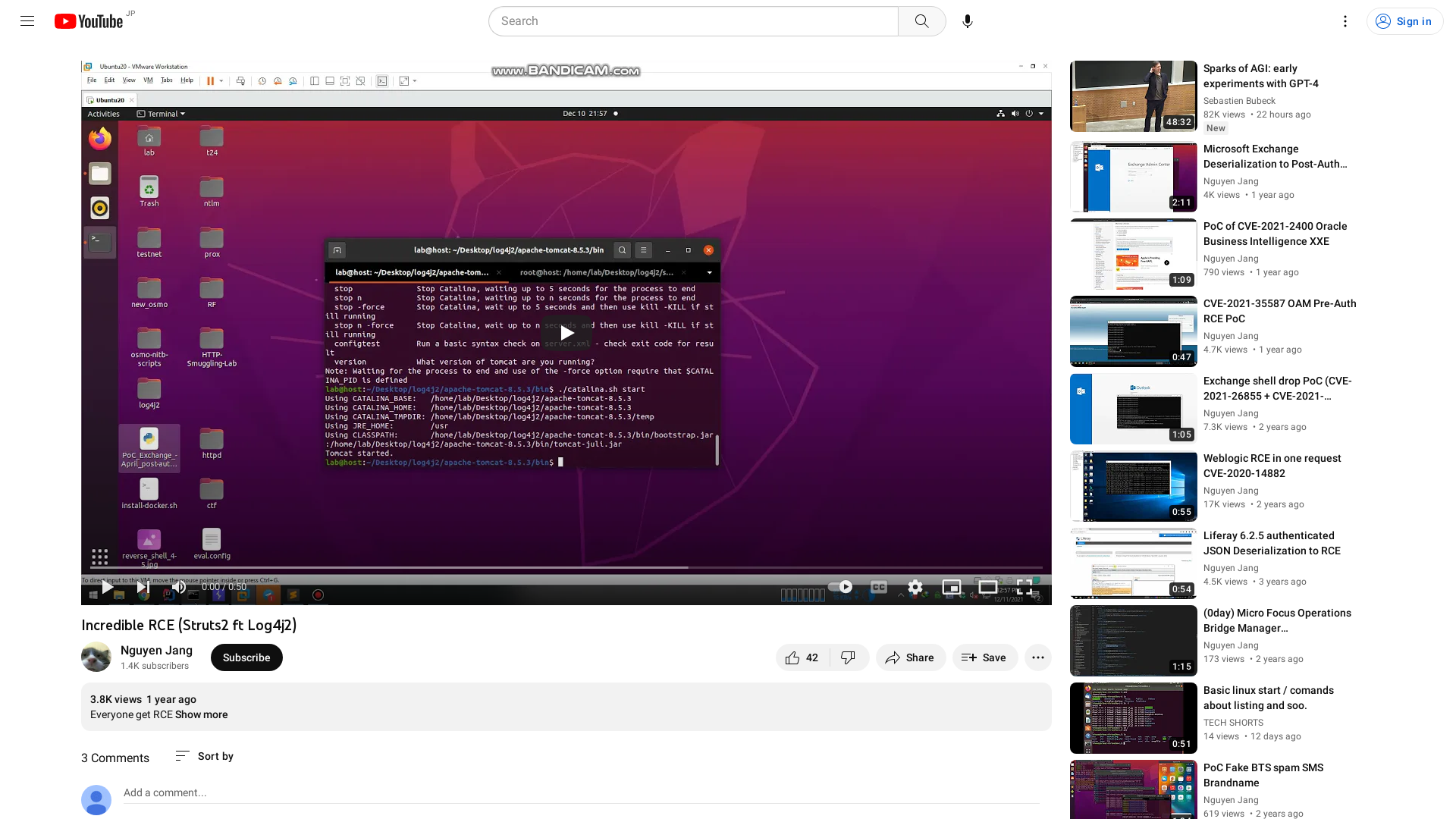Open Nguyen Jang channel avatar
Screen dimensions: 1456x819
click(x=96, y=657)
